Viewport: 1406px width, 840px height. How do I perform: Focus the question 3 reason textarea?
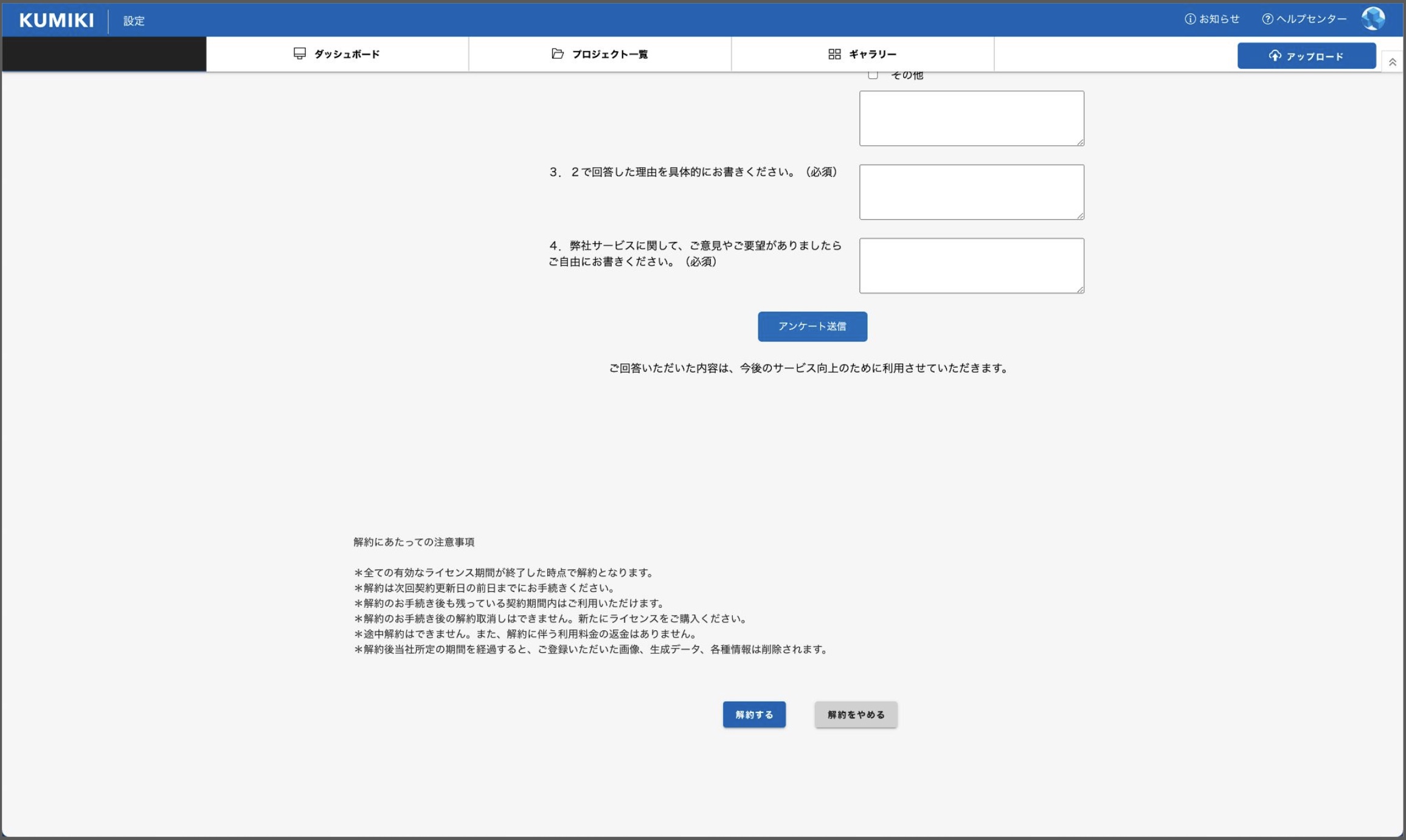[x=971, y=192]
